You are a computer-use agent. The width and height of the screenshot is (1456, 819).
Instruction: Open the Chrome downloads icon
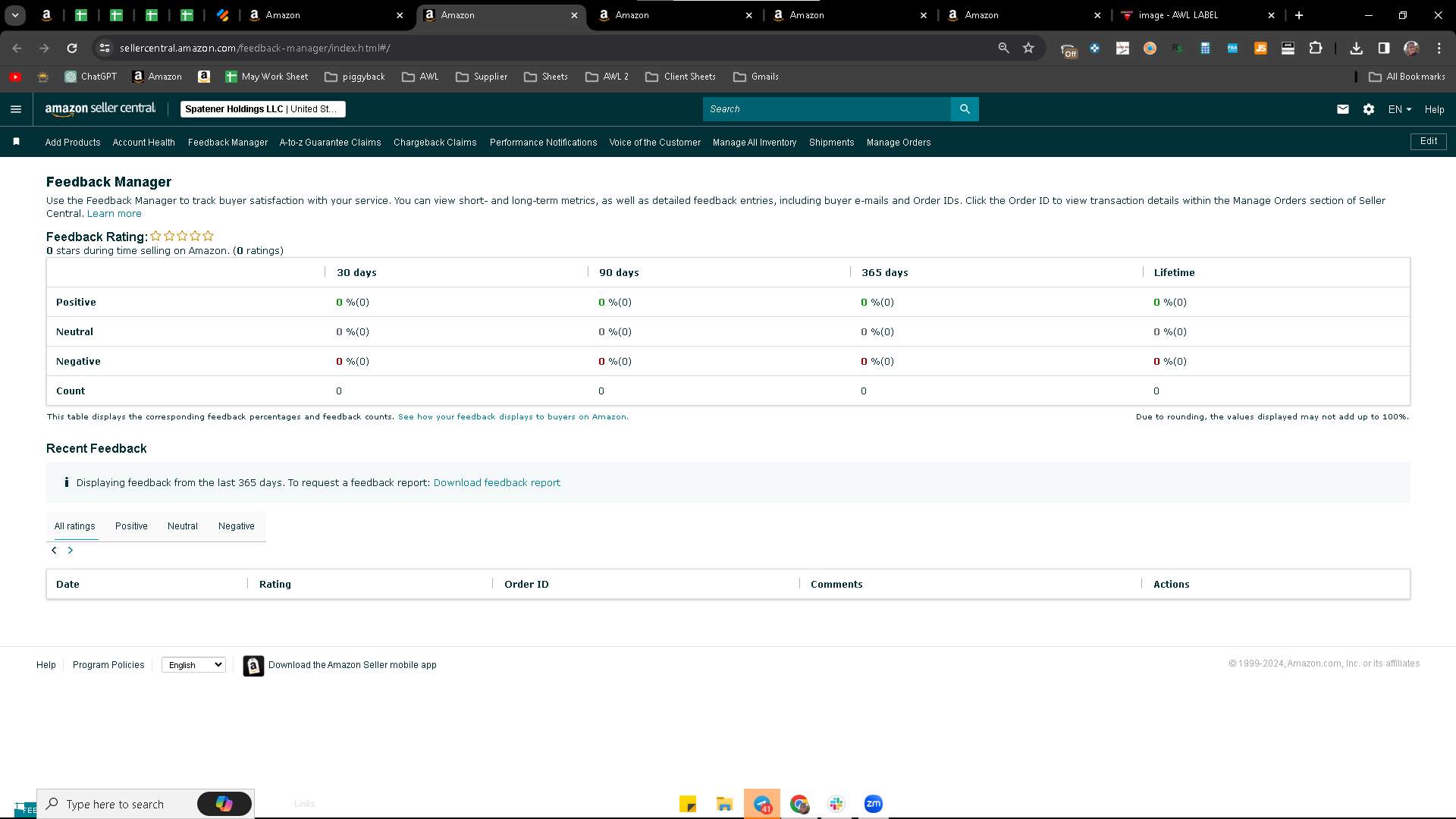pyautogui.click(x=1357, y=48)
